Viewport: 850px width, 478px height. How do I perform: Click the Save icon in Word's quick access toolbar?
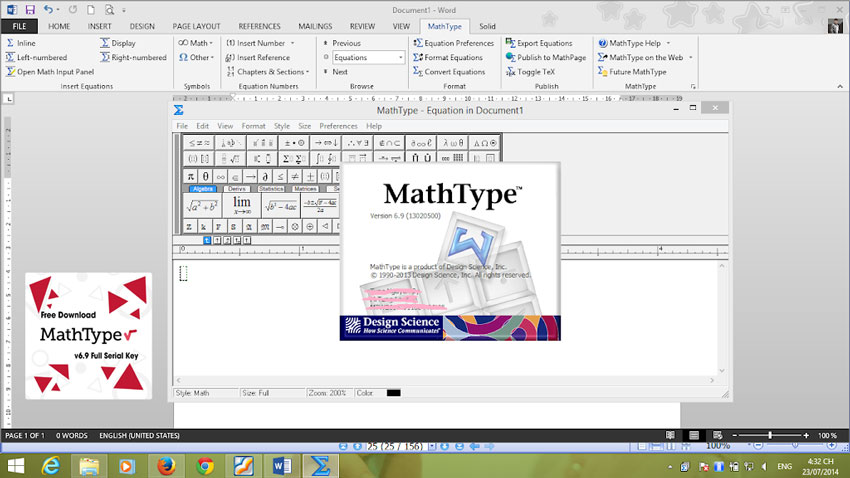click(30, 10)
